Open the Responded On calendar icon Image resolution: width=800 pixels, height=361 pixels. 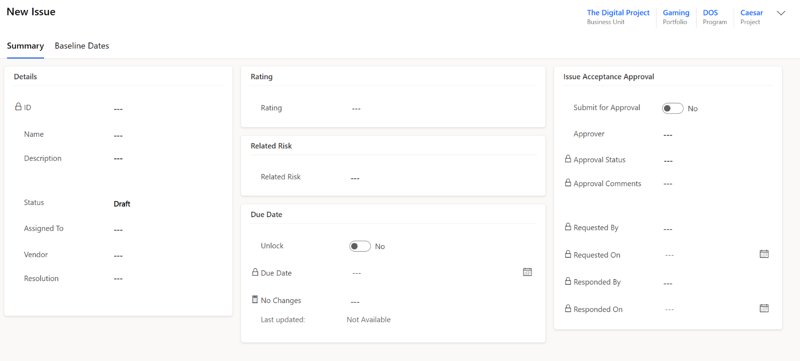click(764, 308)
